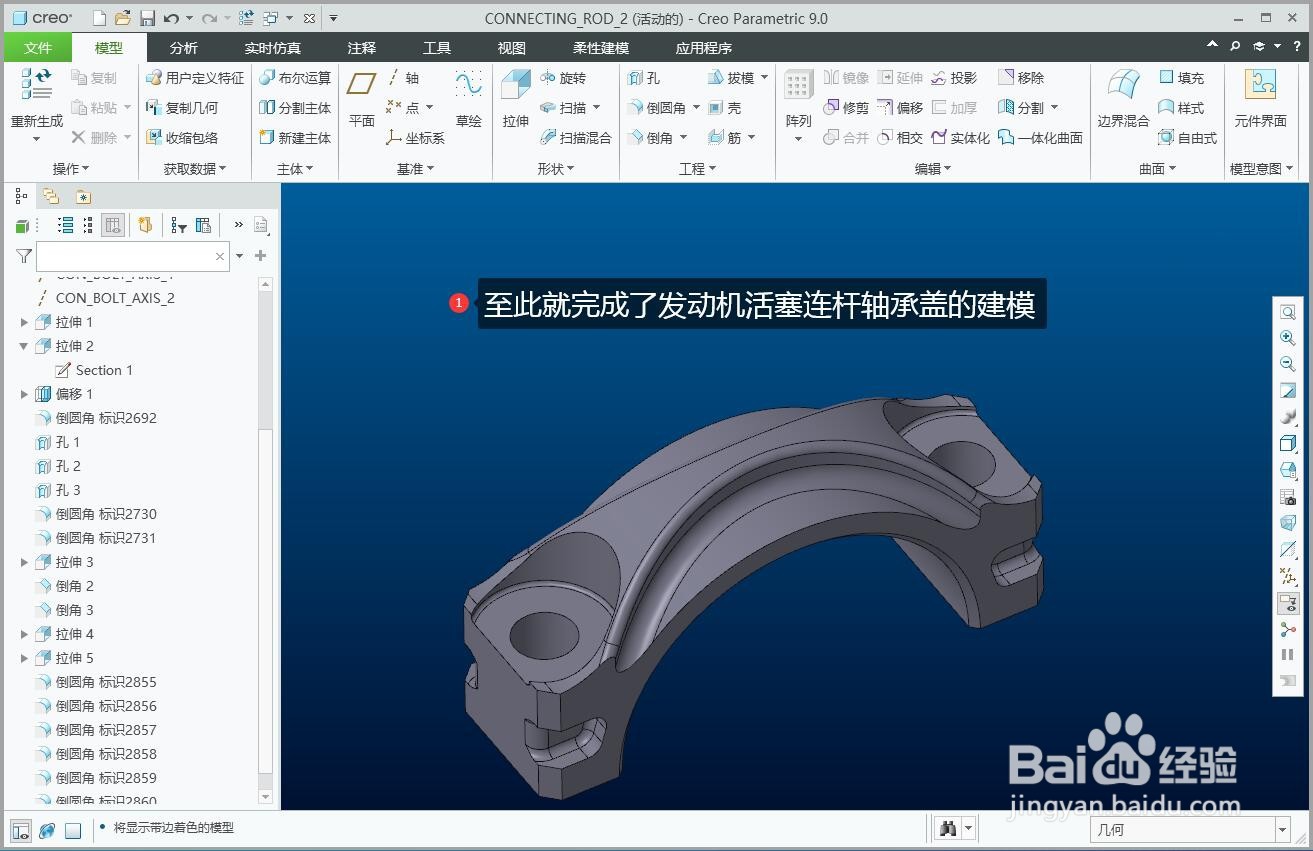Click New Body (新建主体) button
Viewport: 1313px width, 851px height.
(295, 138)
